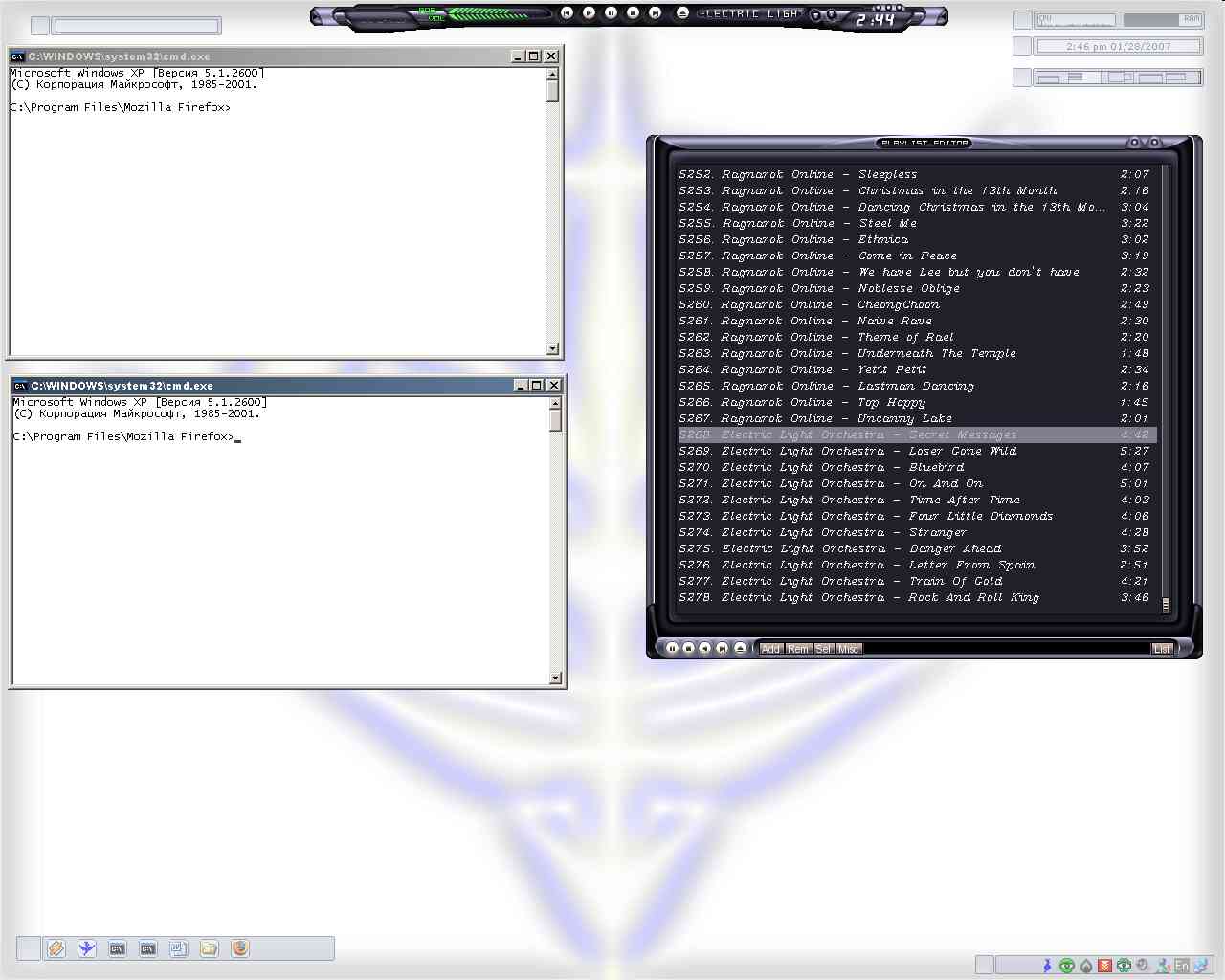Skip to next track in main player bar
This screenshot has height=980, width=1225.
pos(655,13)
